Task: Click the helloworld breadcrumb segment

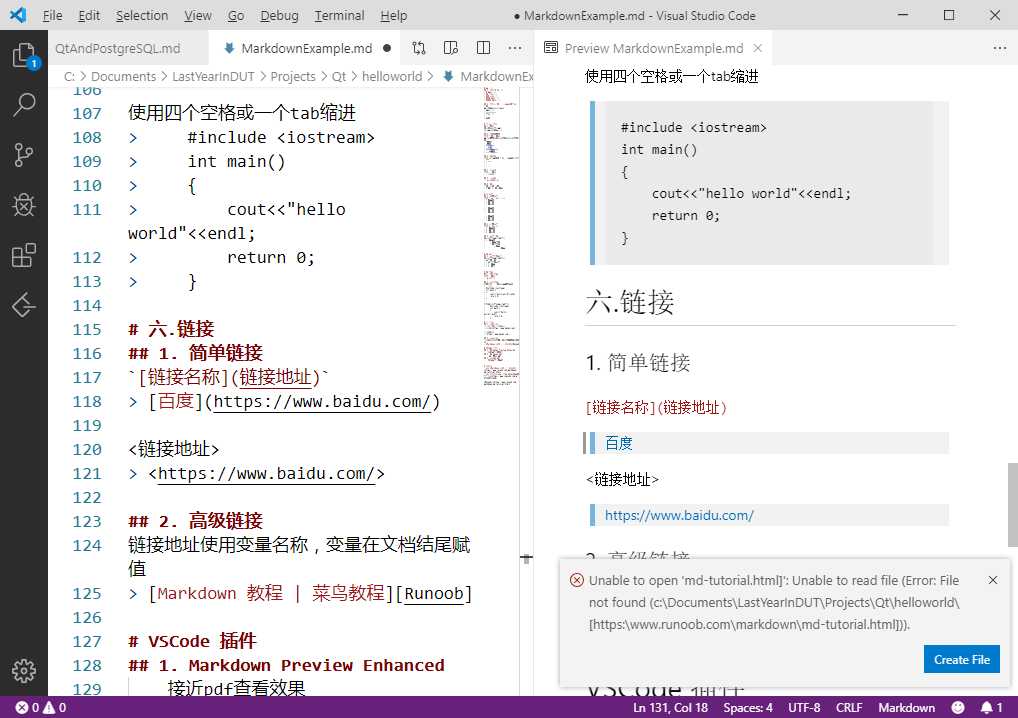Action: click(392, 77)
